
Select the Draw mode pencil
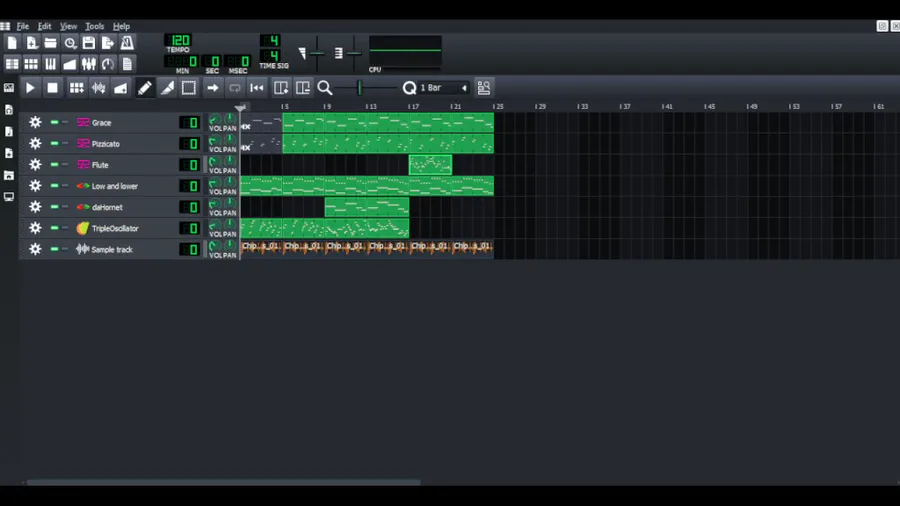[x=145, y=88]
